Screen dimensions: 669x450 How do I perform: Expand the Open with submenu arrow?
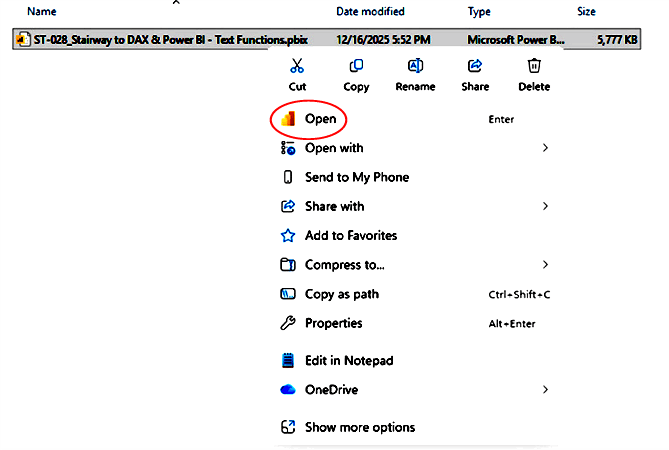[545, 148]
